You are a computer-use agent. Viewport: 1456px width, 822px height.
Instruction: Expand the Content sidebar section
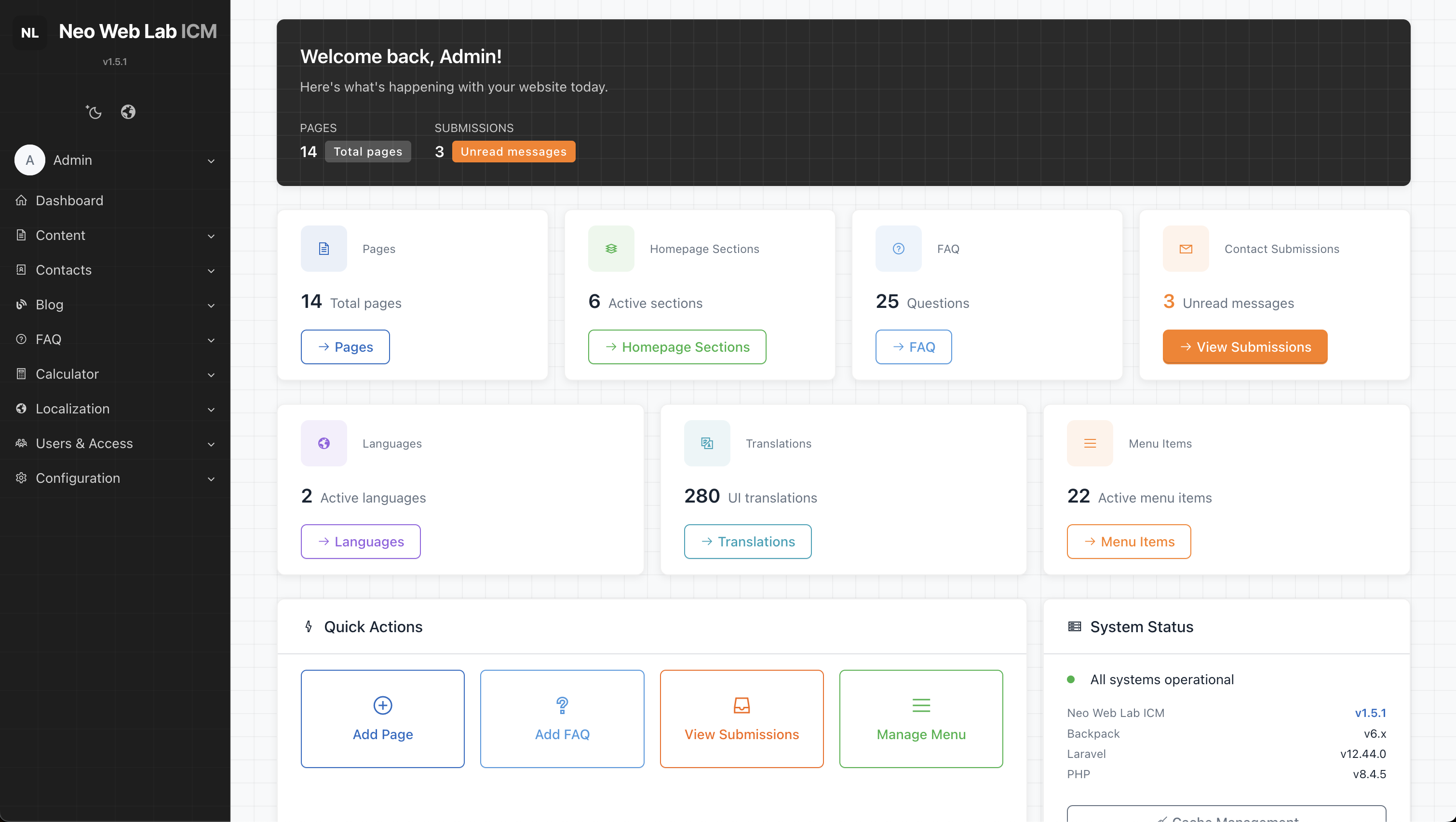[x=211, y=236]
